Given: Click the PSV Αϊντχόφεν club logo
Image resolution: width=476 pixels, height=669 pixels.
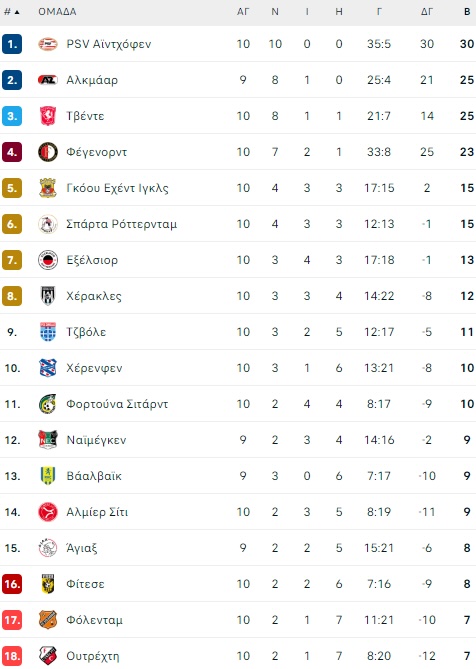Looking at the screenshot, I should click(x=48, y=44).
